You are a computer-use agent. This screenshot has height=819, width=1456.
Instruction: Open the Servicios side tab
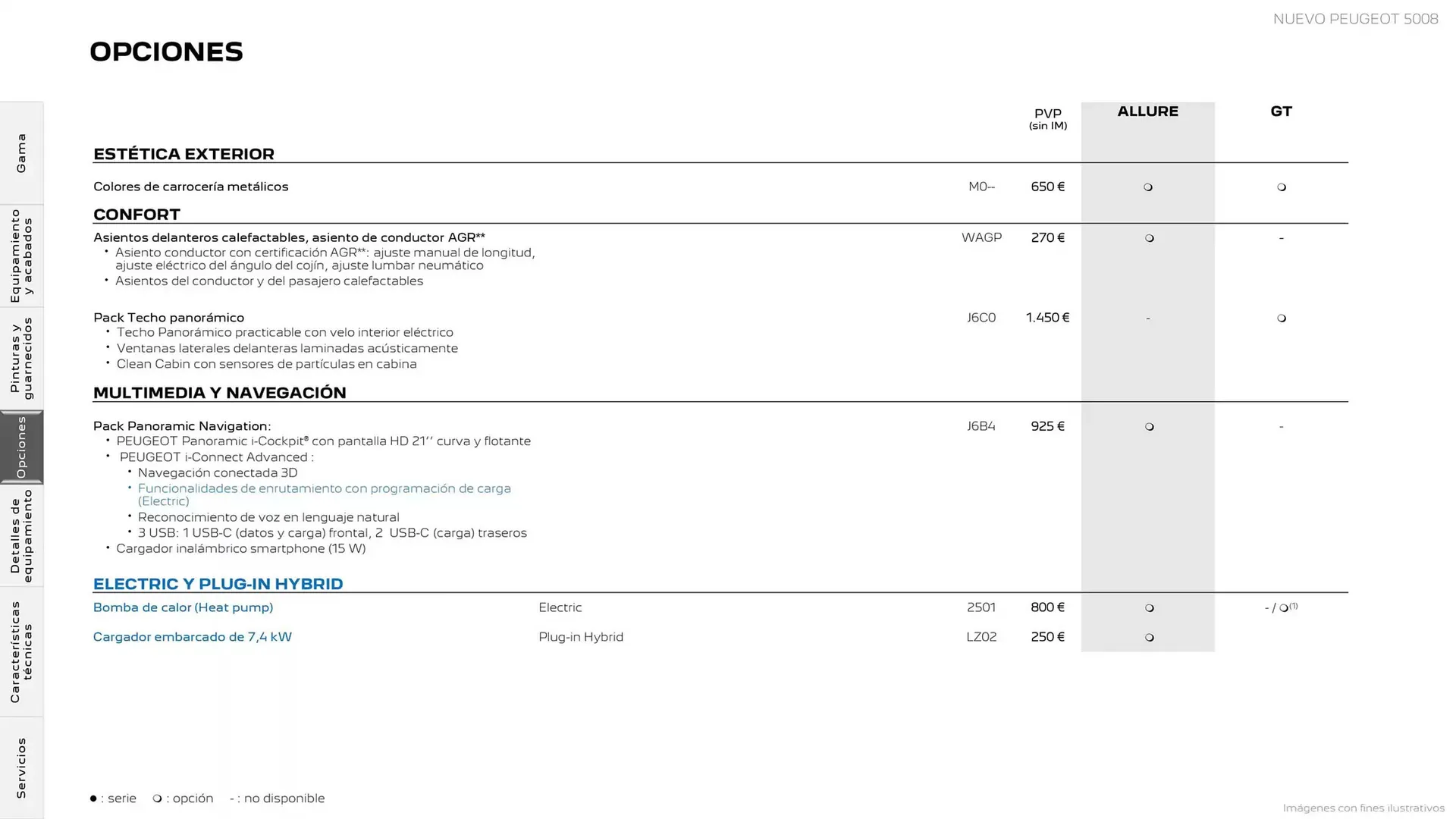tap(21, 767)
